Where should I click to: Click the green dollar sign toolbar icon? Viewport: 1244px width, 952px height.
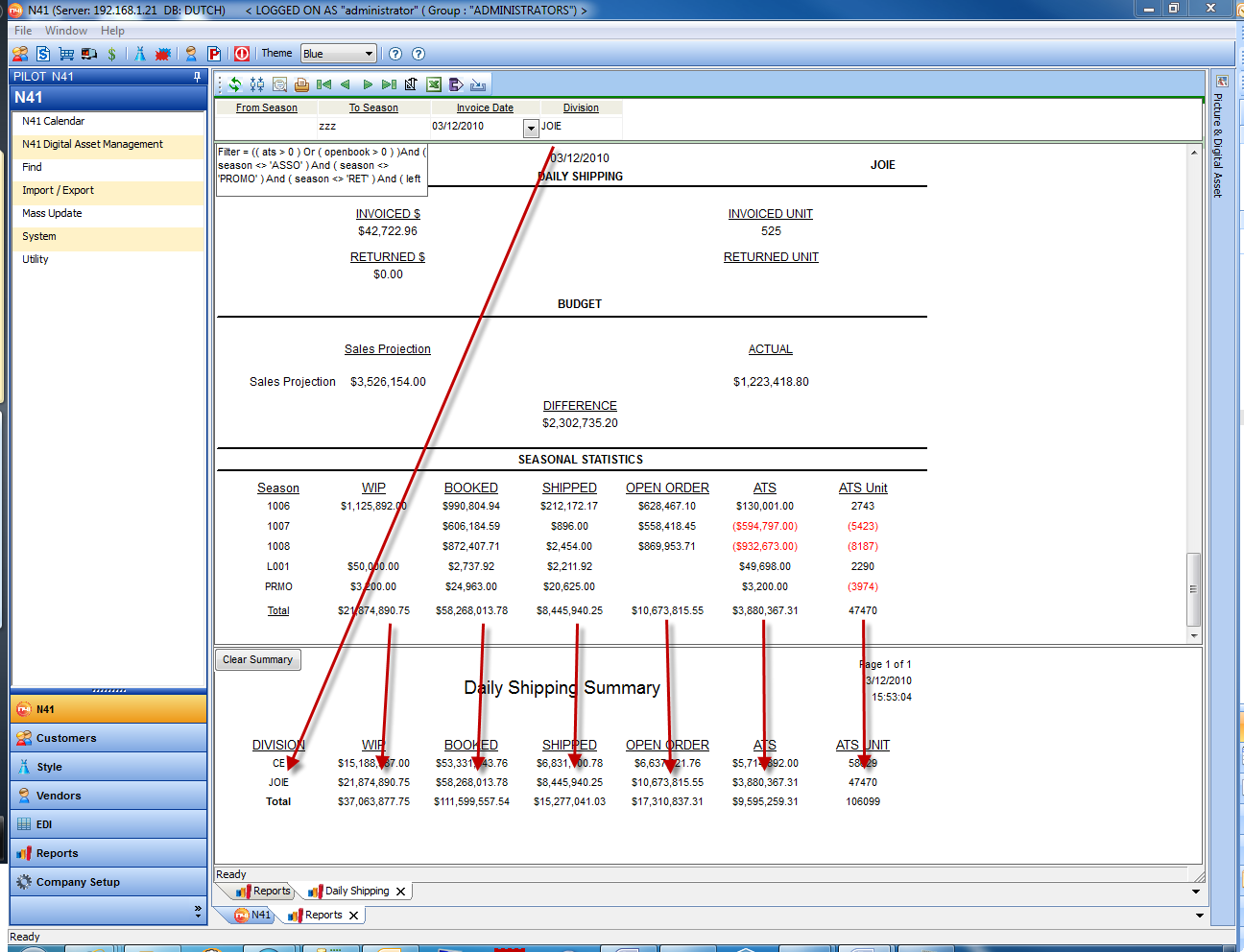tap(112, 54)
